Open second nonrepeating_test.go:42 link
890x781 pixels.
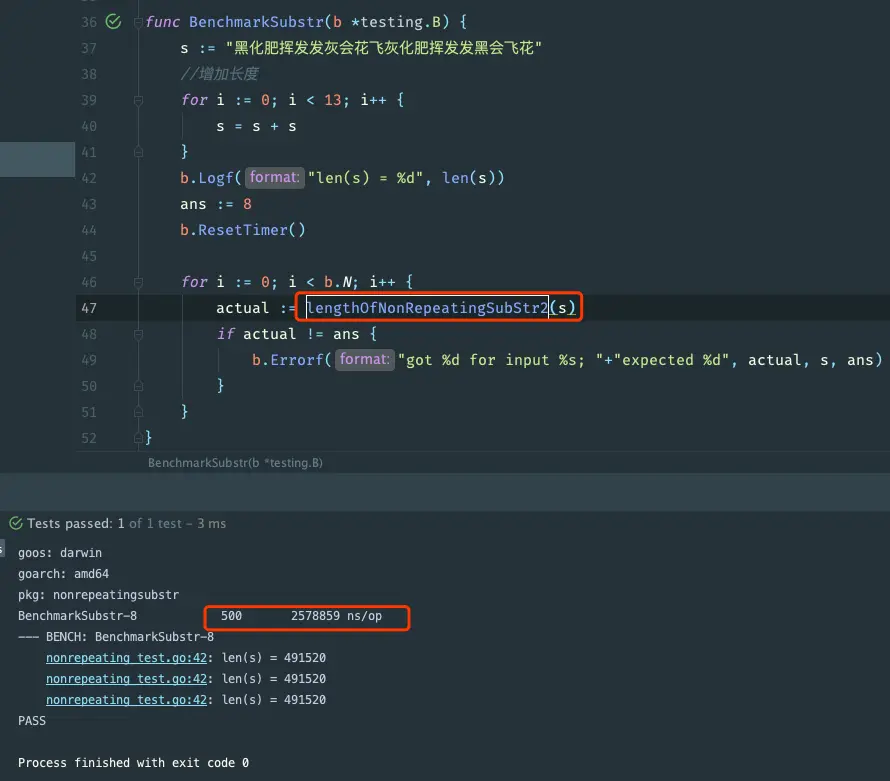tap(126, 679)
